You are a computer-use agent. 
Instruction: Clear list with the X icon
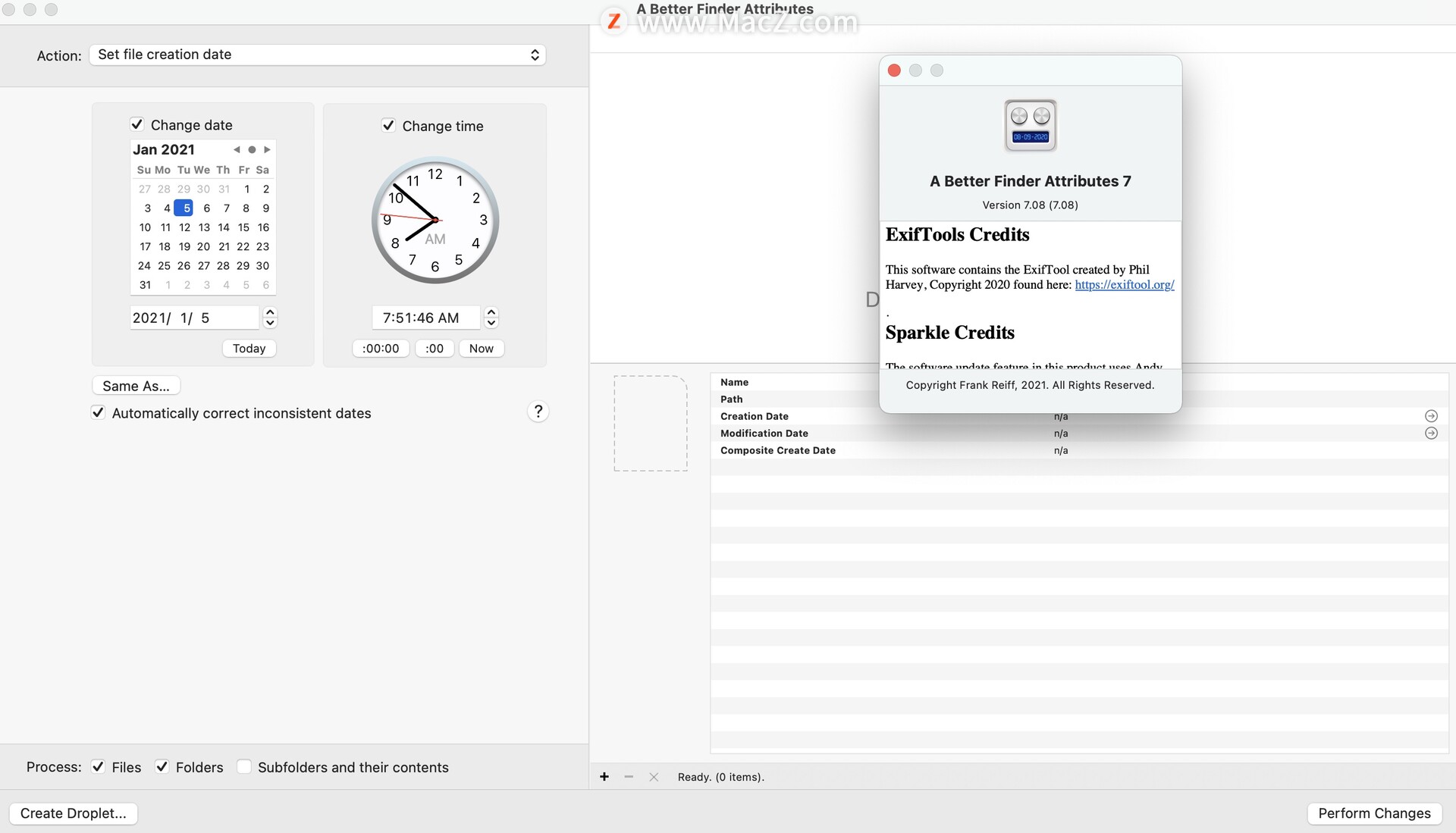click(654, 777)
